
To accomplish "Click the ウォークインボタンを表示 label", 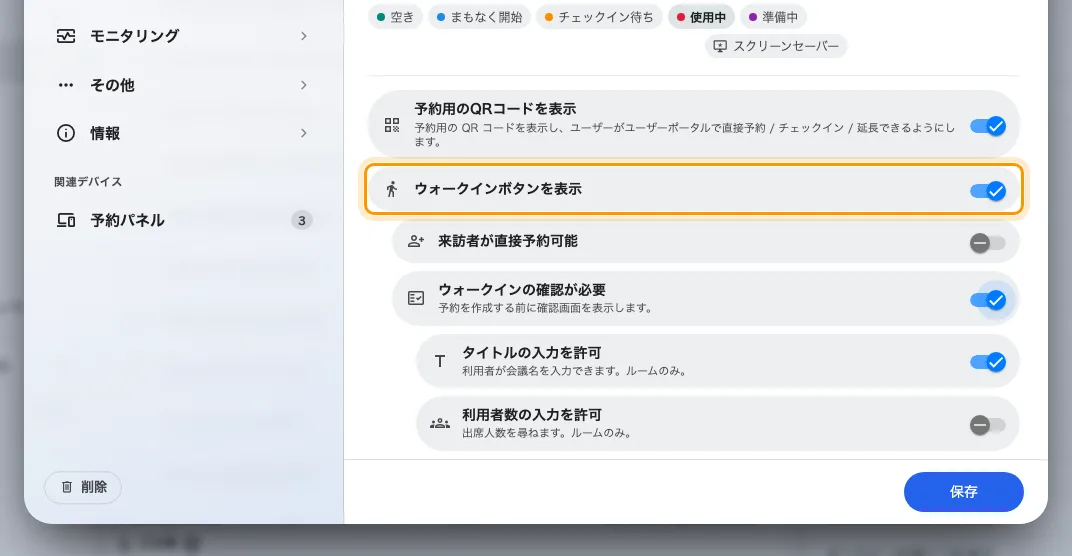I will [x=498, y=189].
